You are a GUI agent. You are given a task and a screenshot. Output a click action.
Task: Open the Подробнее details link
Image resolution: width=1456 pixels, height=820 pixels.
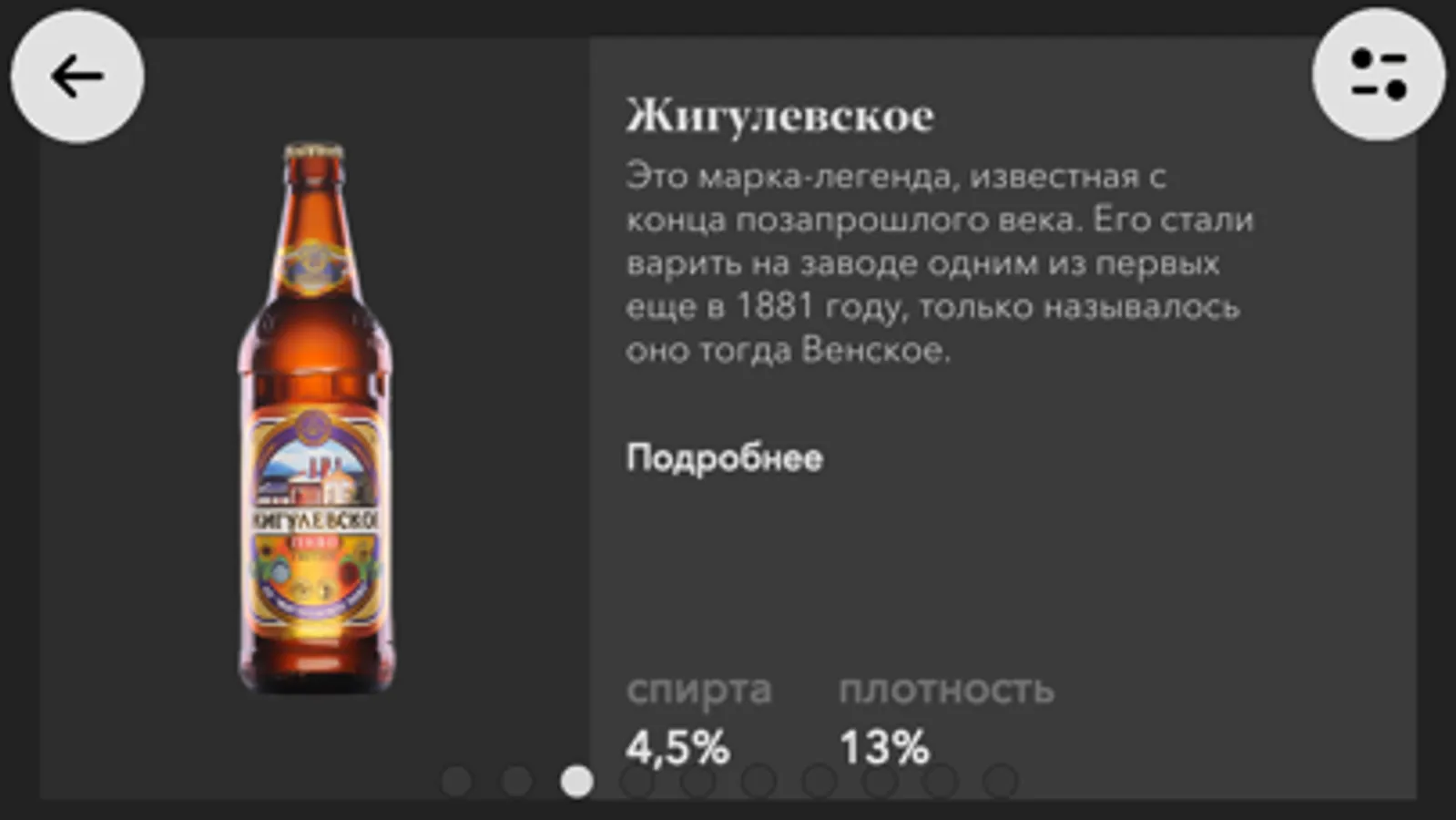[x=724, y=457]
